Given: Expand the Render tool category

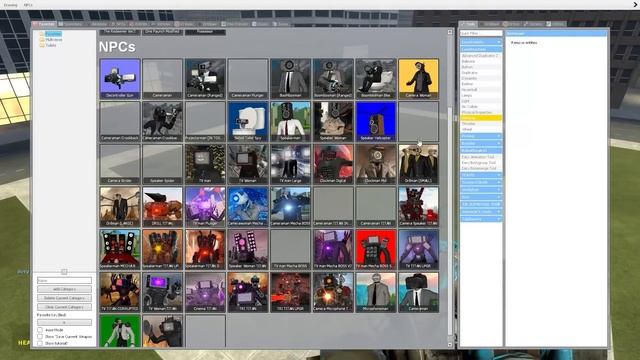Looking at the screenshot, I should coord(481,143).
